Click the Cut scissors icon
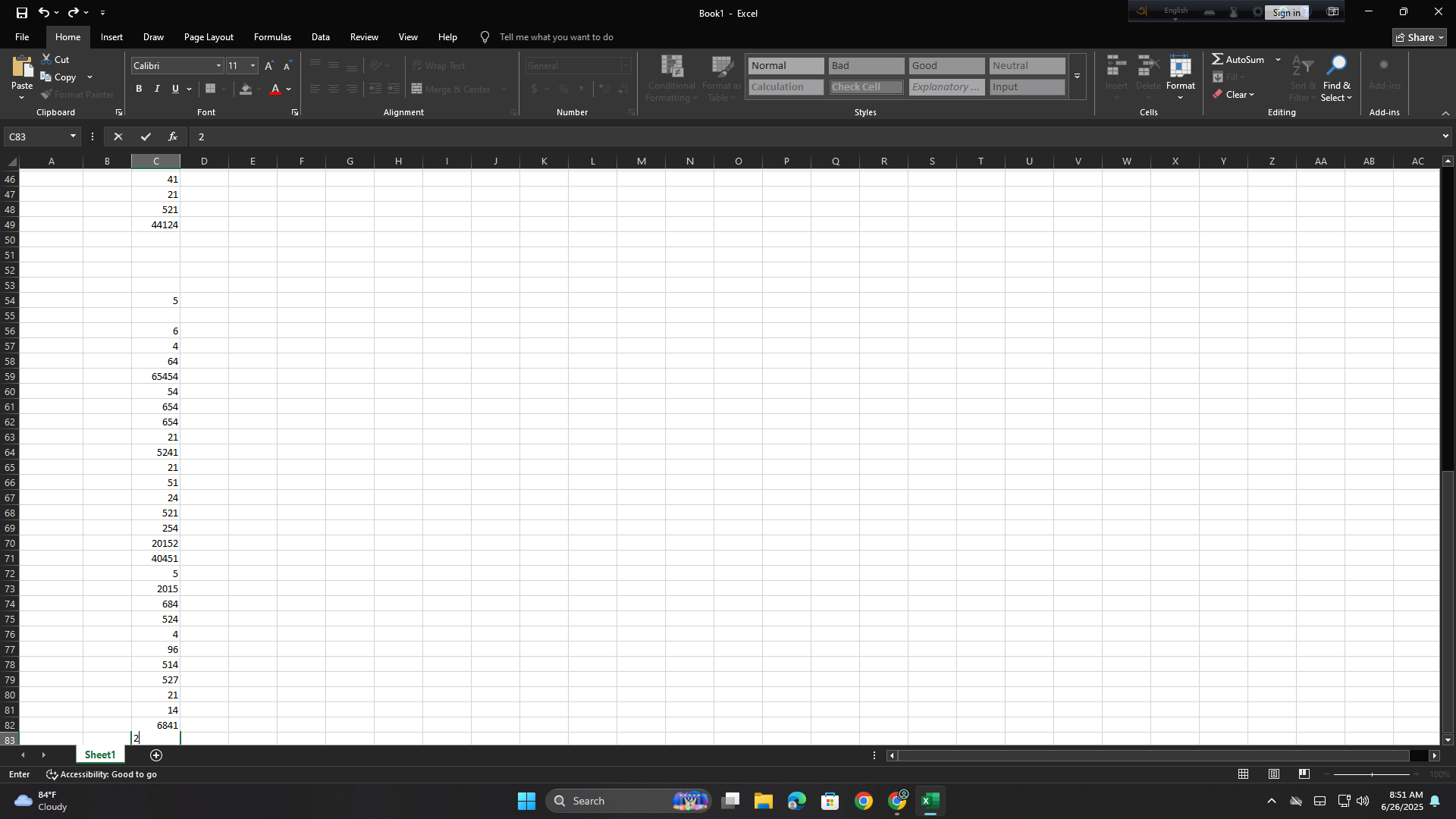Viewport: 1456px width, 819px height. coord(46,59)
